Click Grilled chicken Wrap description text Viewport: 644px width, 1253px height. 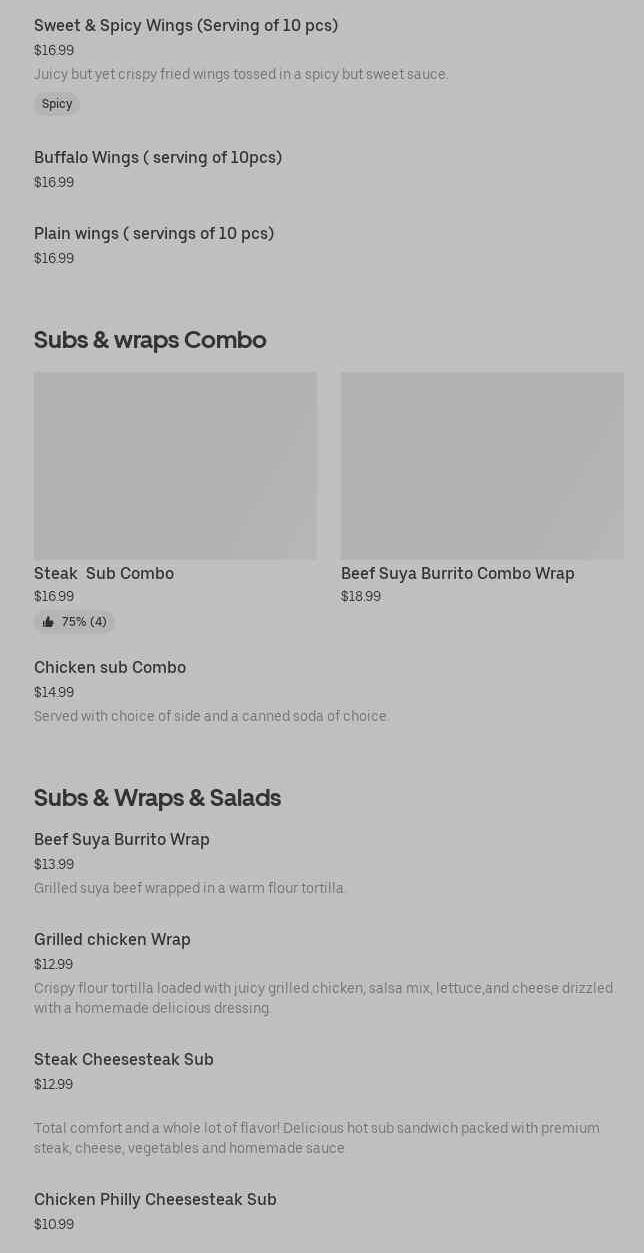(323, 998)
